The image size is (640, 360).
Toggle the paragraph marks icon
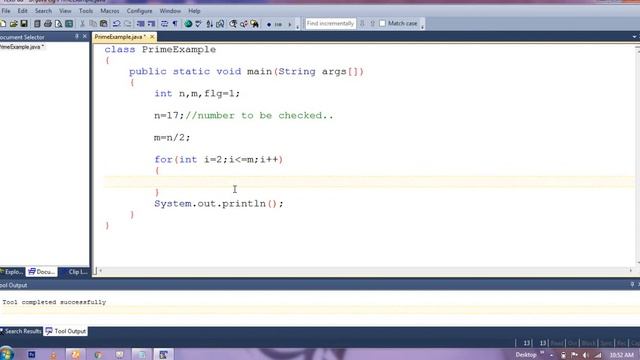pos(175,24)
